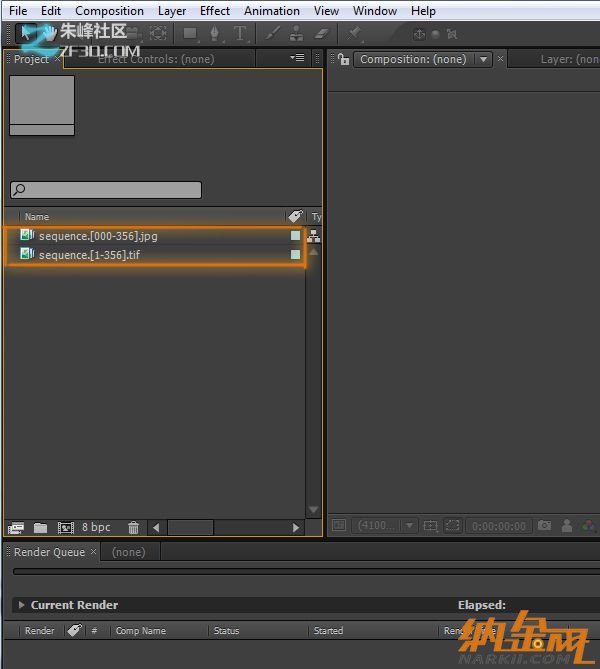Click the Interpret Footage icon
Image resolution: width=600 pixels, height=669 pixels.
(16, 527)
